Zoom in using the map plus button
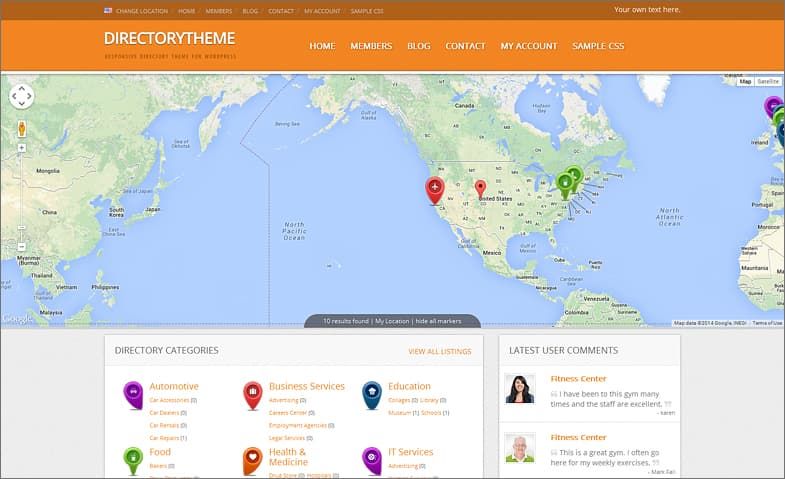 [x=22, y=148]
